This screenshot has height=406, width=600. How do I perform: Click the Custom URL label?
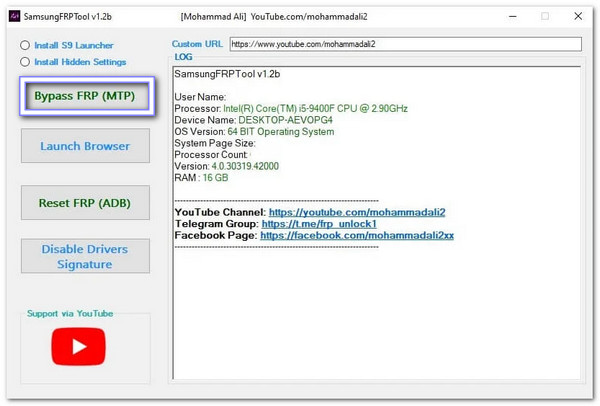point(197,44)
